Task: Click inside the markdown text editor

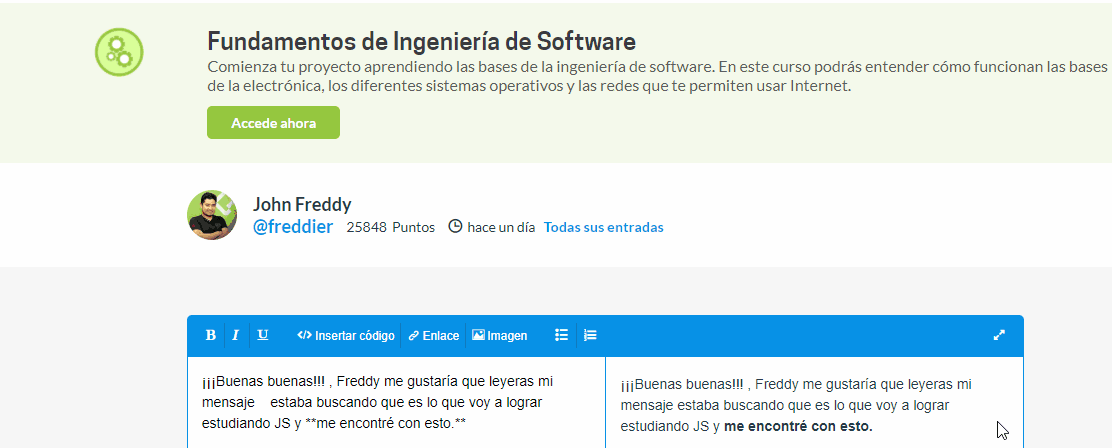Action: pyautogui.click(x=396, y=403)
